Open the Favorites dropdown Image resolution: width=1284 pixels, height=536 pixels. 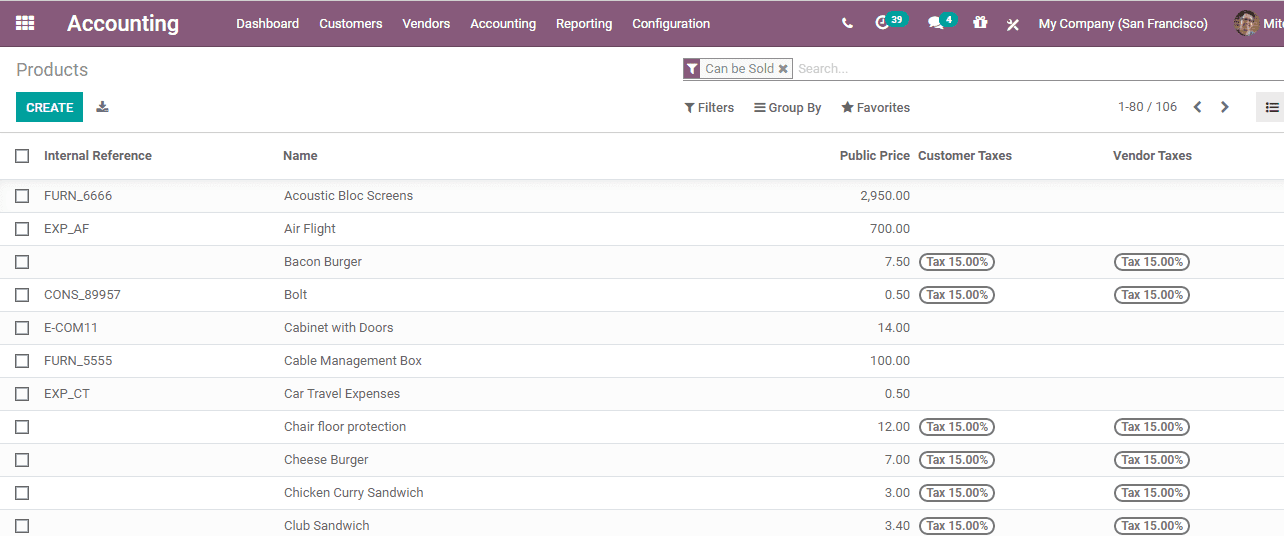[876, 108]
